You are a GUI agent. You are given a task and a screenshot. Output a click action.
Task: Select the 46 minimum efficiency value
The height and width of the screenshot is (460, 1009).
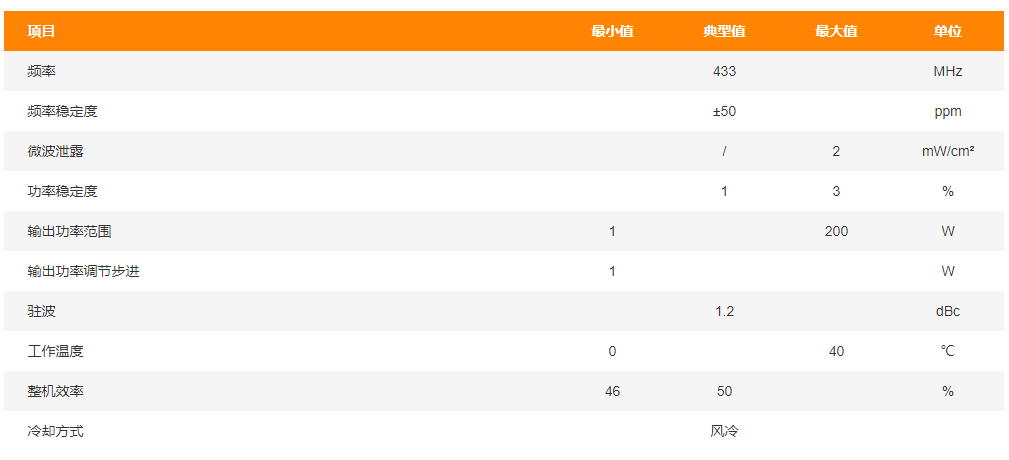612,391
